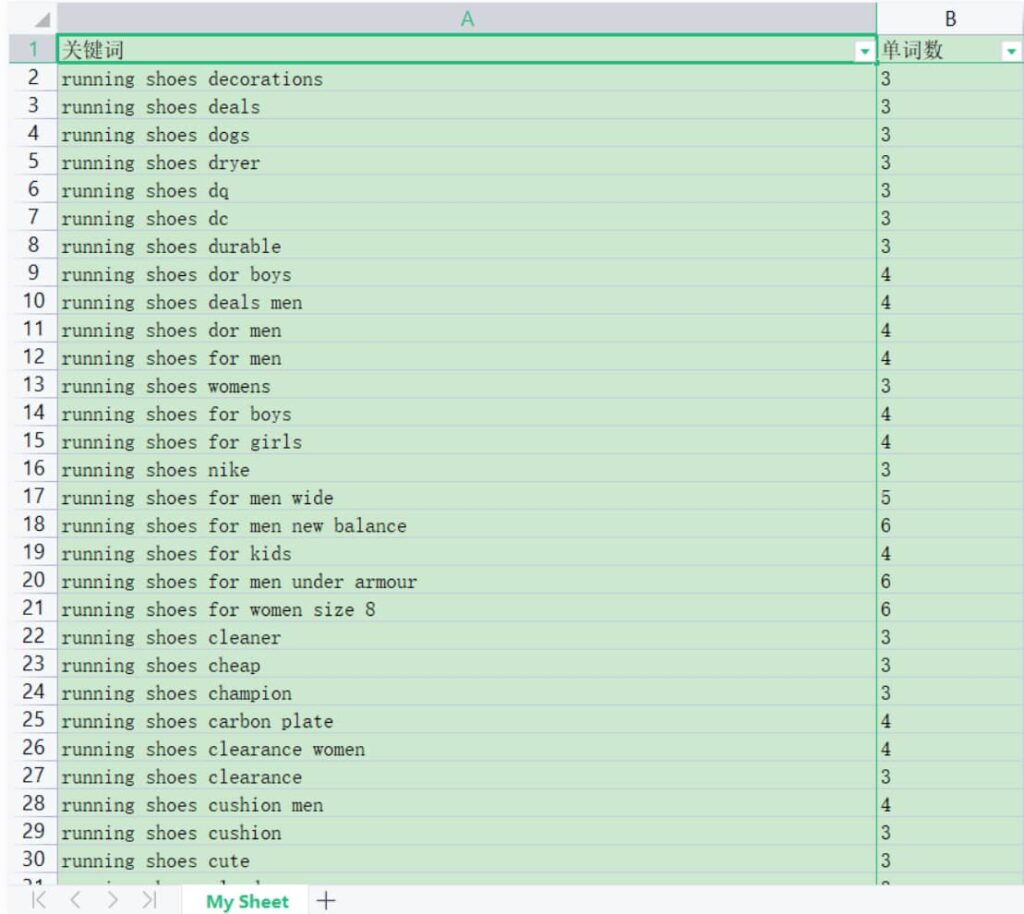Click cell 'running shoes carbon plate'
1024x914 pixels.
pos(197,721)
